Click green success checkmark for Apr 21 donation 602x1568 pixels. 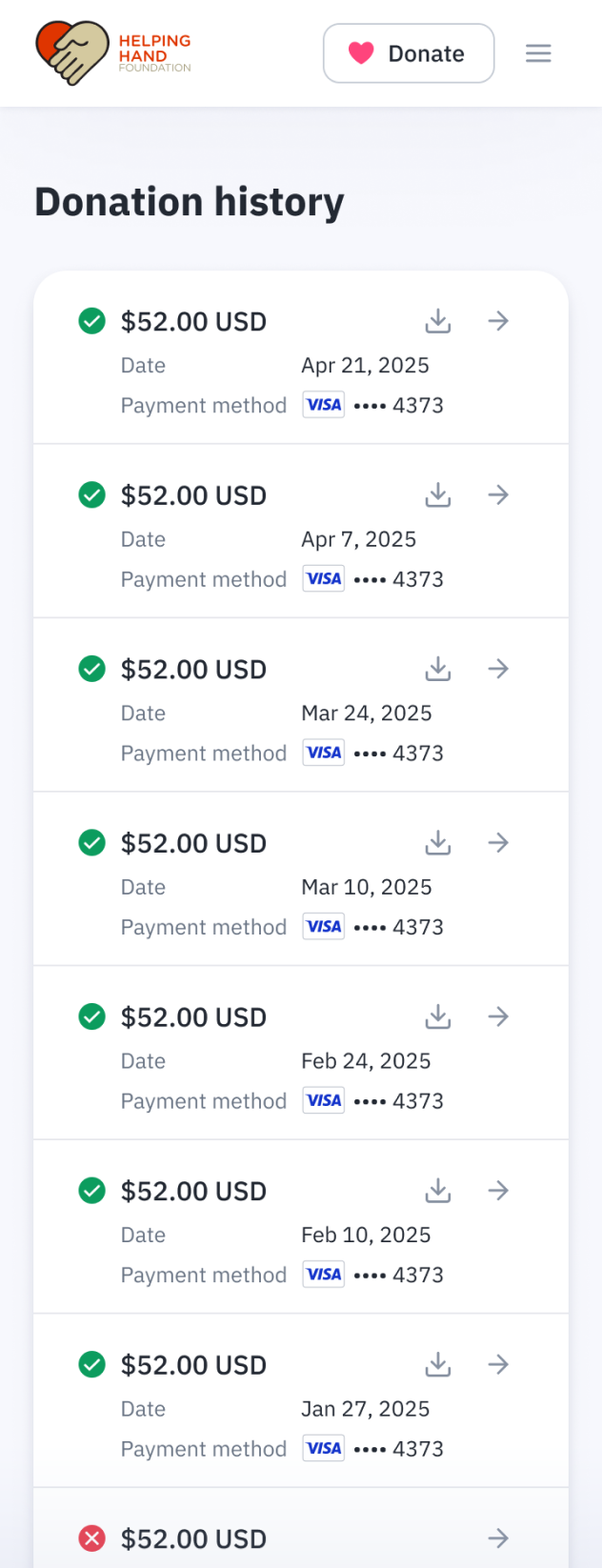point(91,321)
